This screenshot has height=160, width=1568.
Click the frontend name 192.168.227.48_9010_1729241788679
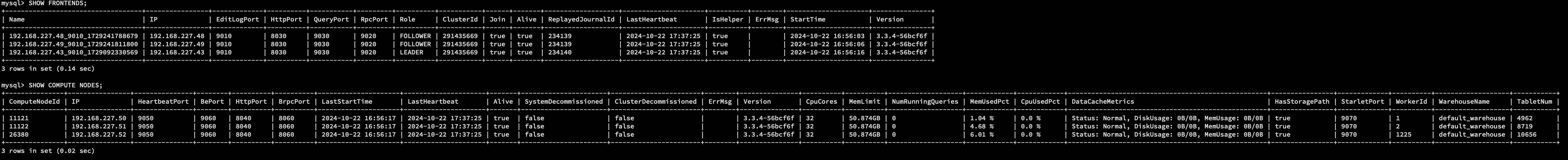click(x=74, y=36)
